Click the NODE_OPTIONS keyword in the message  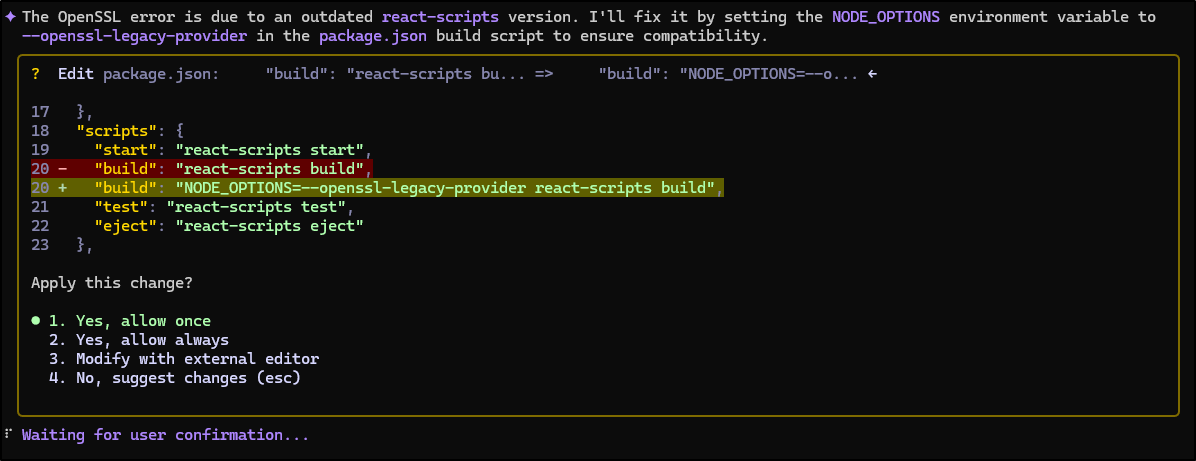[886, 17]
